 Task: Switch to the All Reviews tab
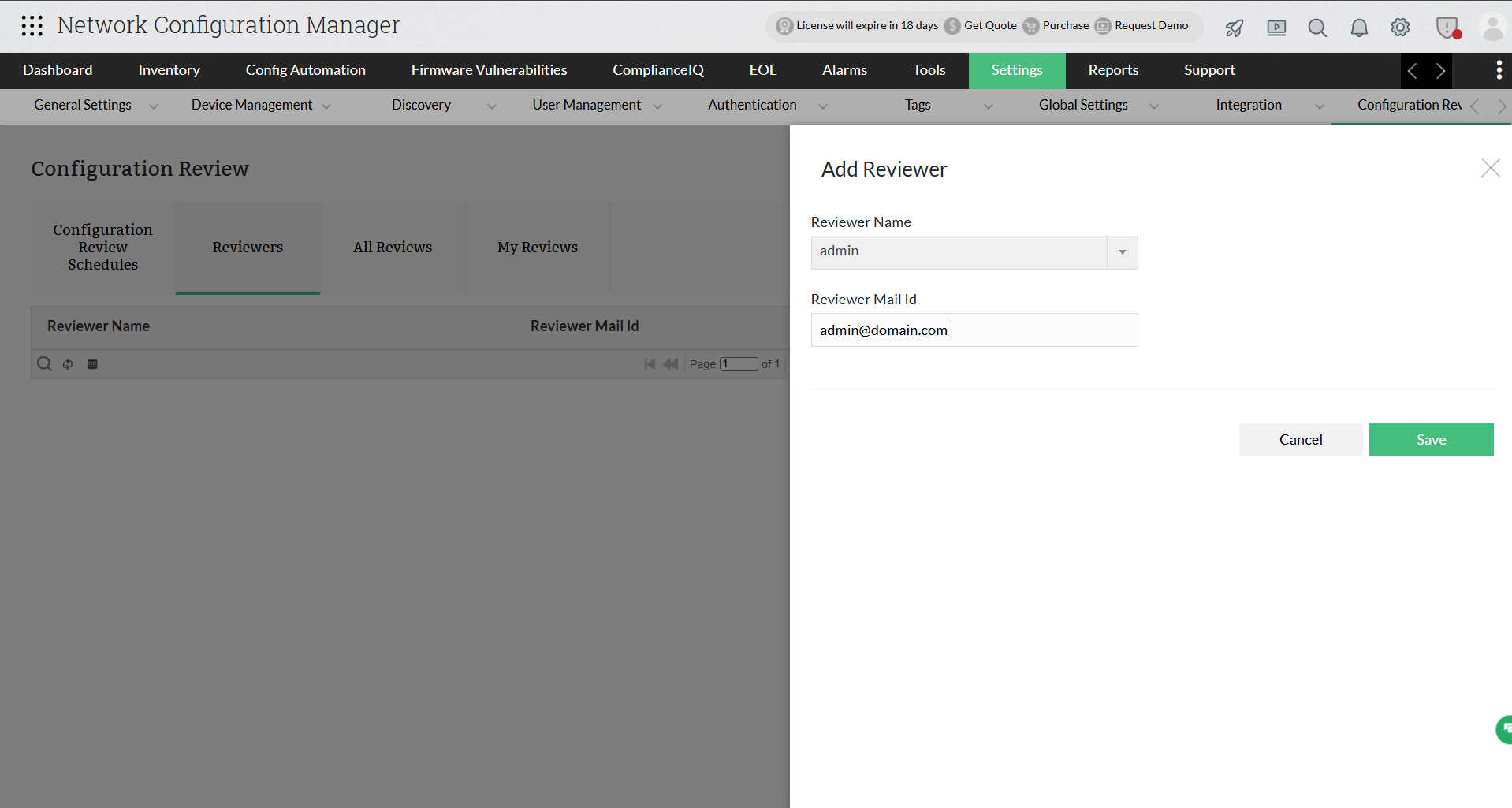[393, 248]
